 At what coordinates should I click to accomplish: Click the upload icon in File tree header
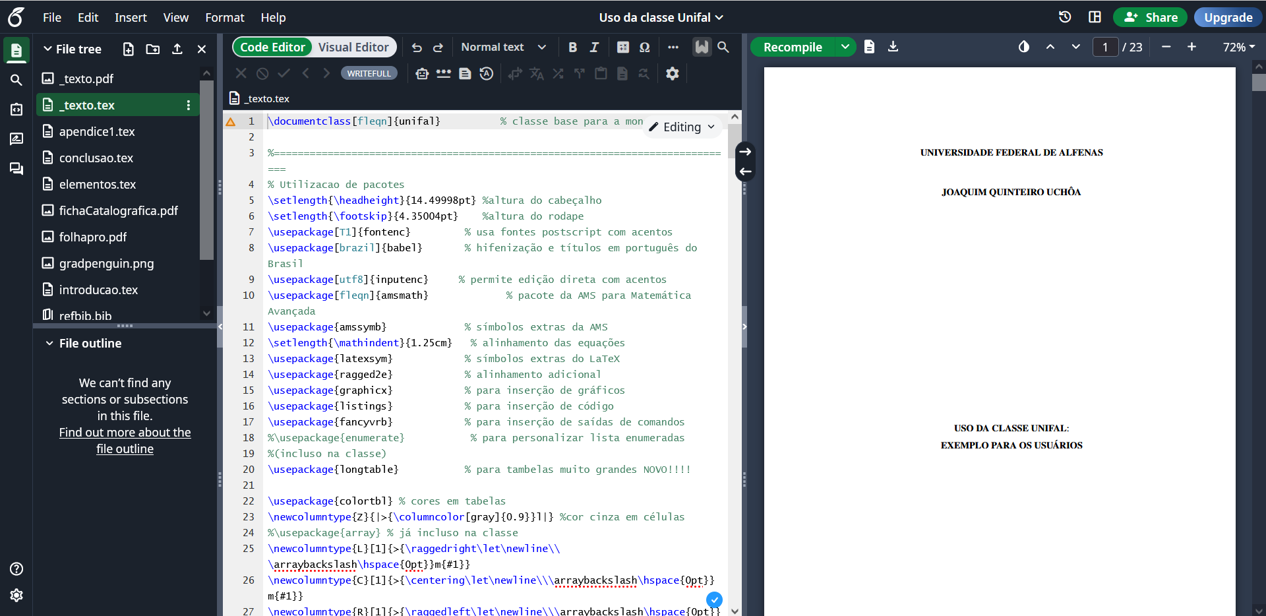pos(177,49)
